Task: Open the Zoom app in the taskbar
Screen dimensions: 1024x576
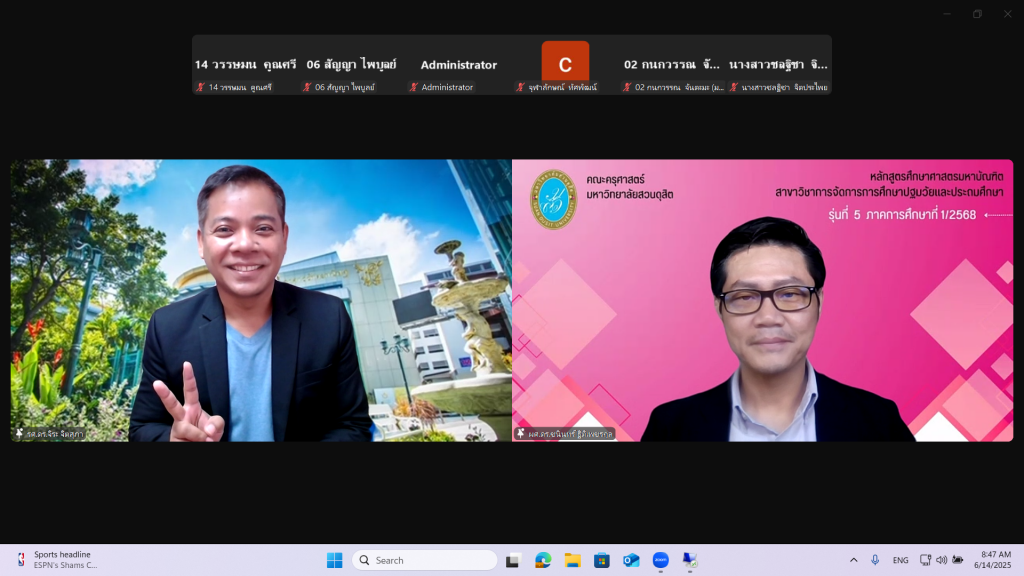Action: (x=660, y=560)
